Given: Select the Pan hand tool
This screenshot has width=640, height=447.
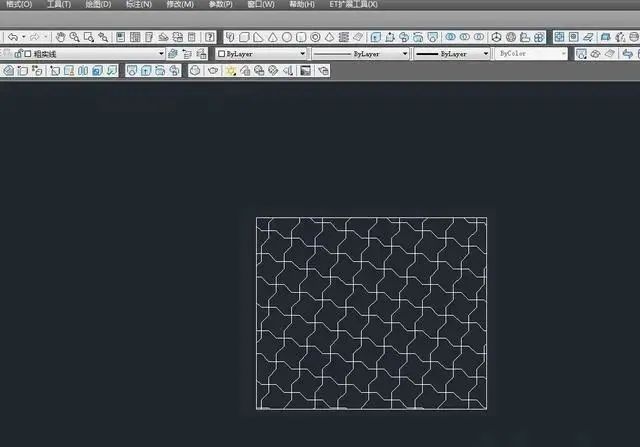Looking at the screenshot, I should (x=60, y=37).
